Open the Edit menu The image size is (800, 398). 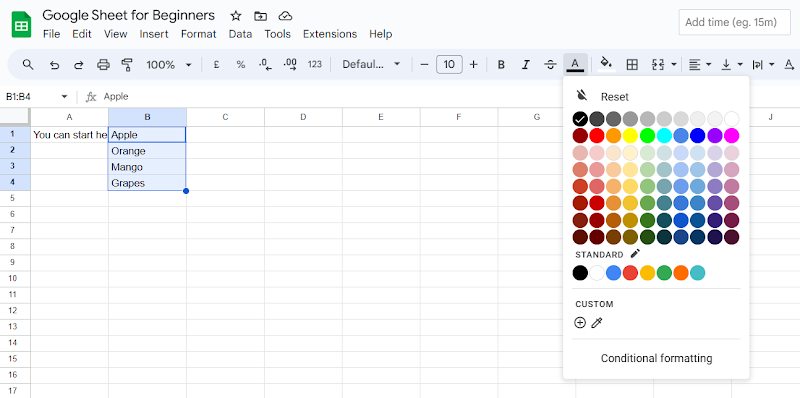(x=82, y=34)
